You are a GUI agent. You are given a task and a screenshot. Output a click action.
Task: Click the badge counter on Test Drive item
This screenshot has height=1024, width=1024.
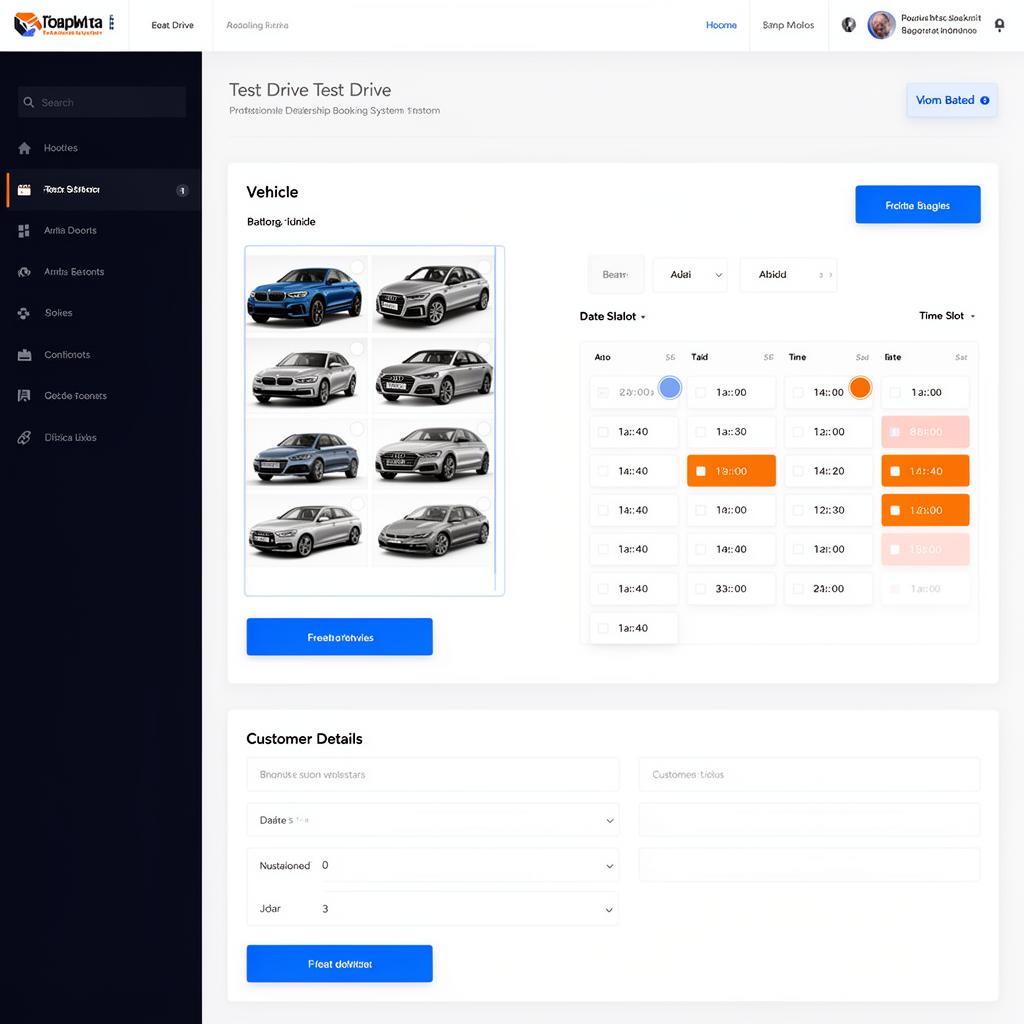point(182,191)
